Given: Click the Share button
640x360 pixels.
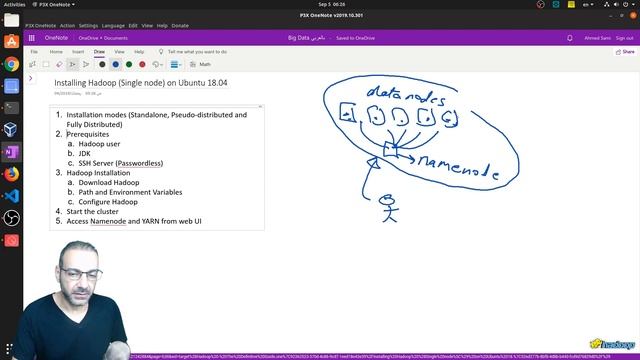Looking at the screenshot, I should coord(625,52).
